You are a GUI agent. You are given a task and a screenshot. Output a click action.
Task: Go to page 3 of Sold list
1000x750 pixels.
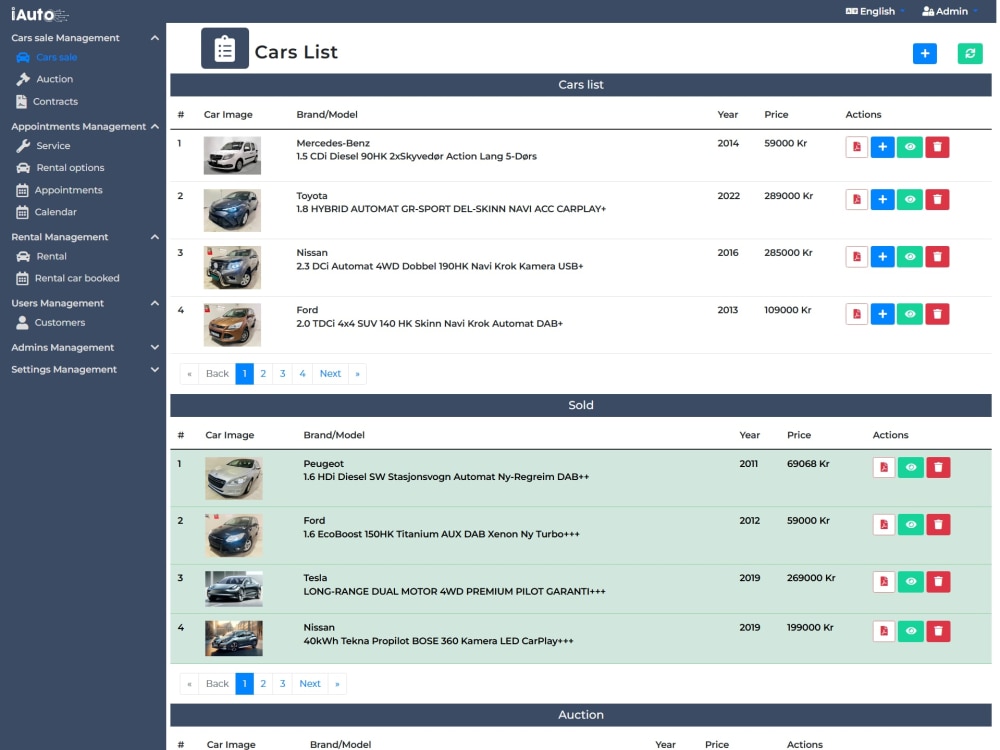coord(283,684)
